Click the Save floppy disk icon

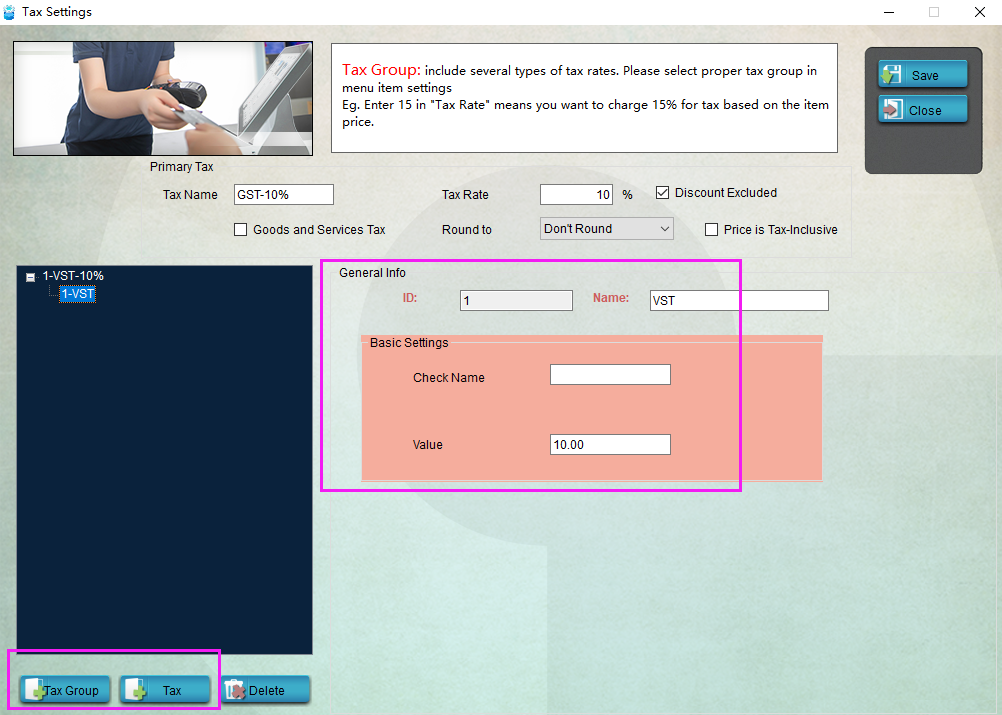tap(891, 75)
